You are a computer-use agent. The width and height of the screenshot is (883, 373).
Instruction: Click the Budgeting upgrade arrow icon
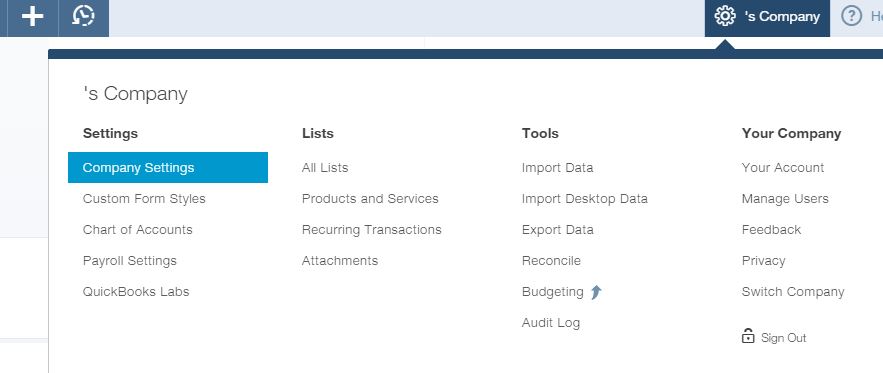click(x=596, y=292)
